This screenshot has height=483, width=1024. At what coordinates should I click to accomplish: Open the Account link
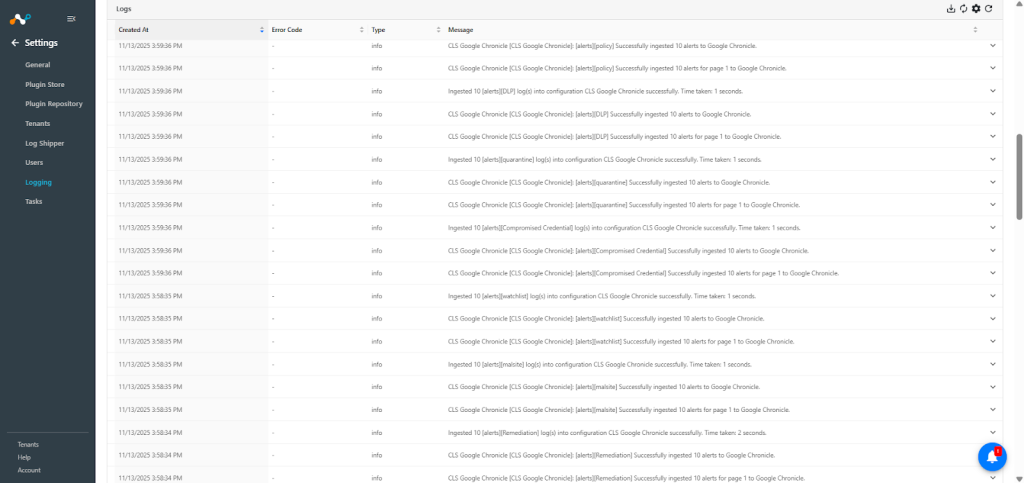29,470
